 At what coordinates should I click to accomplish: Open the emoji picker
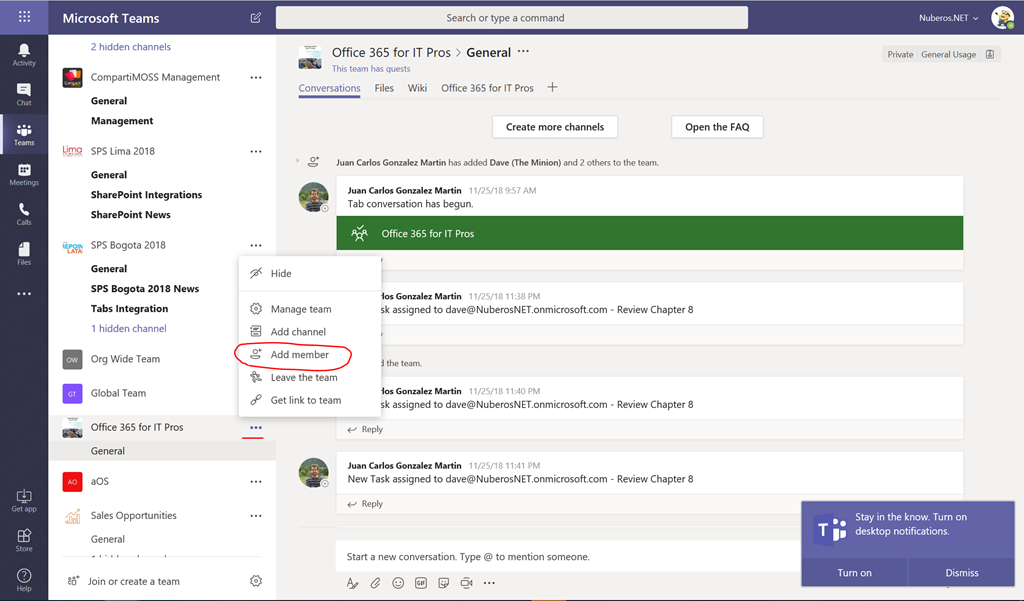[398, 583]
